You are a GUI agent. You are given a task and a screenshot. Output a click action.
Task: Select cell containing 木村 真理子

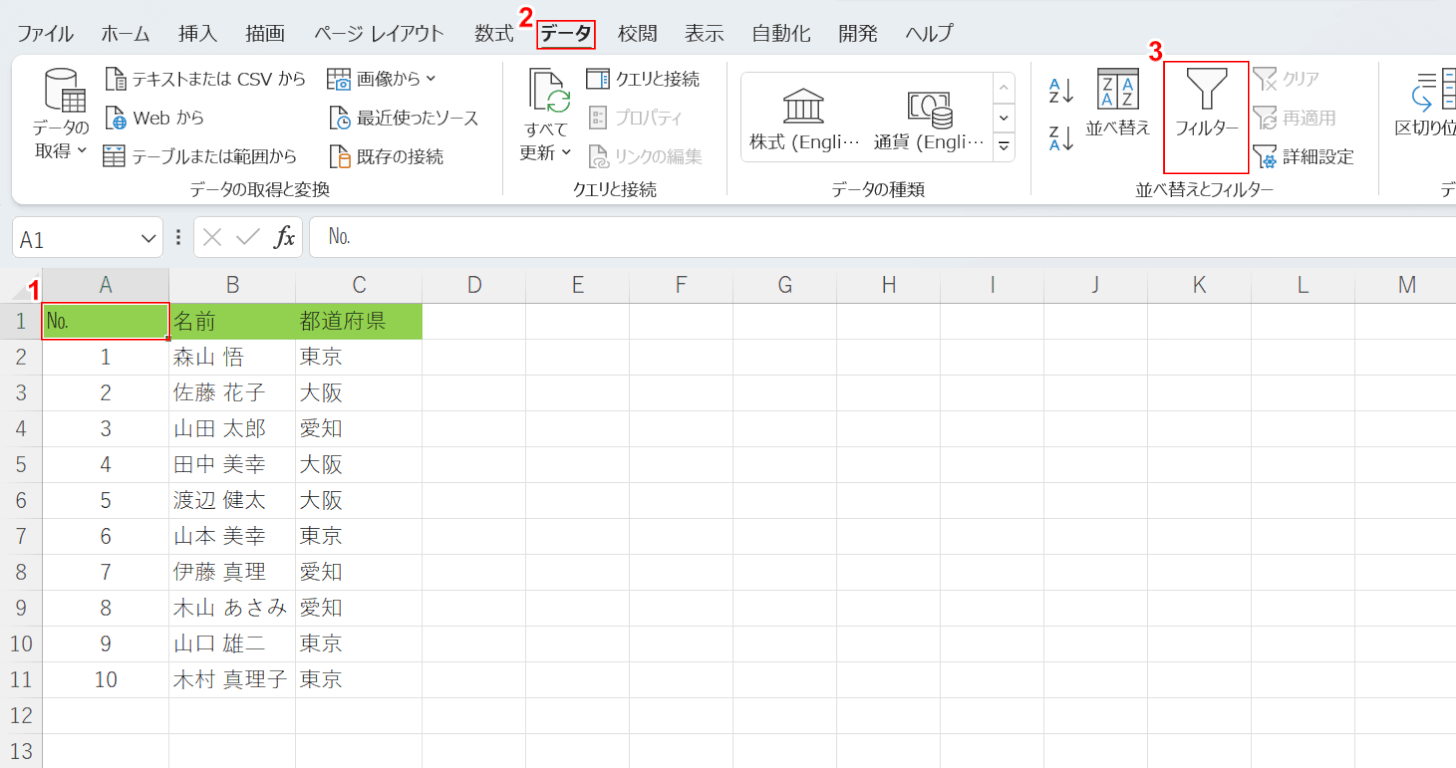[232, 680]
